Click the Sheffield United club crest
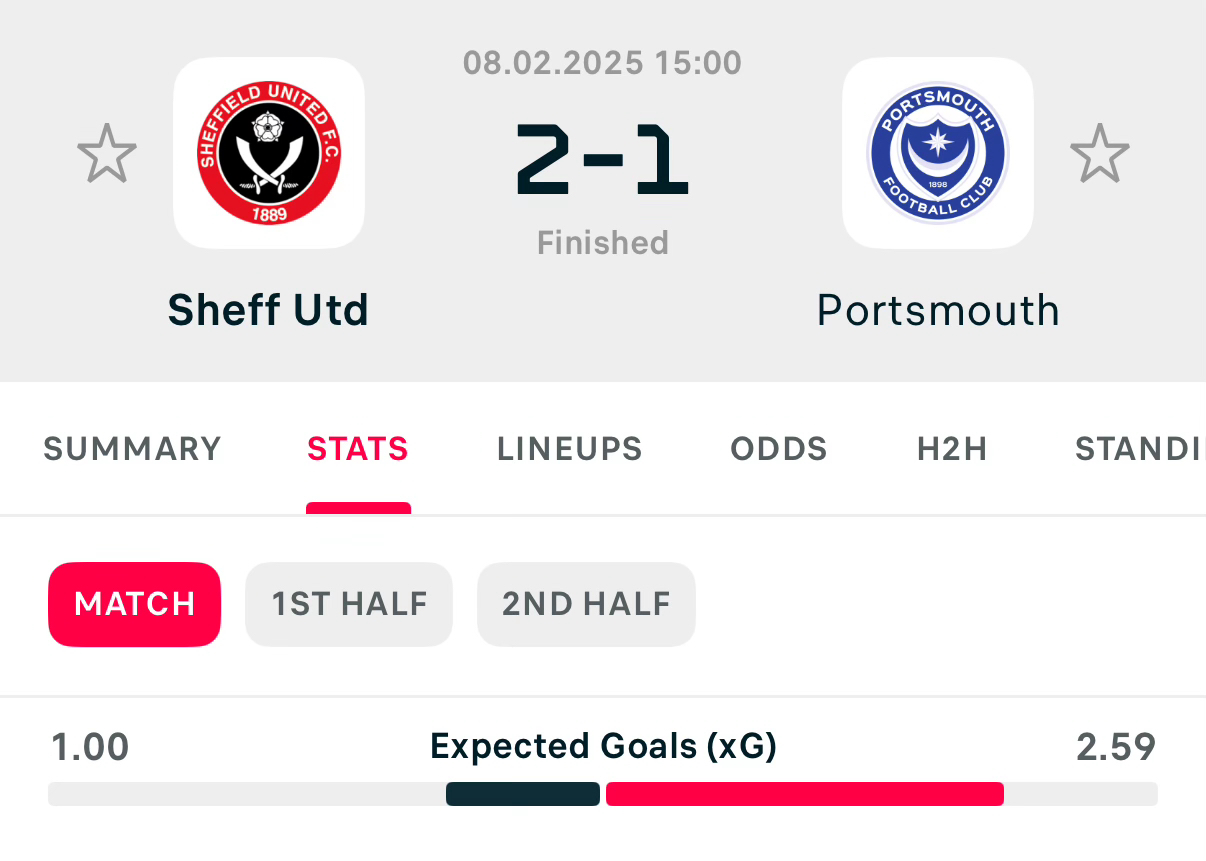Viewport: 1206px width, 861px height. click(x=268, y=153)
